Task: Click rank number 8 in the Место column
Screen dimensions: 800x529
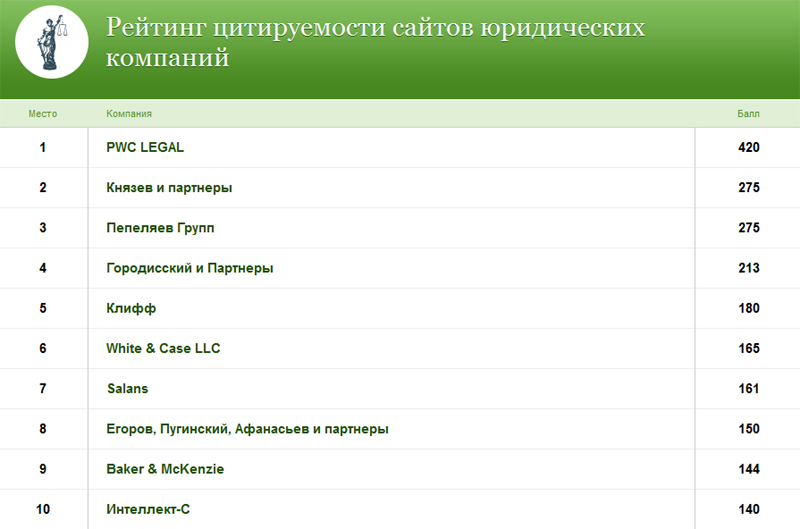Action: [x=43, y=429]
